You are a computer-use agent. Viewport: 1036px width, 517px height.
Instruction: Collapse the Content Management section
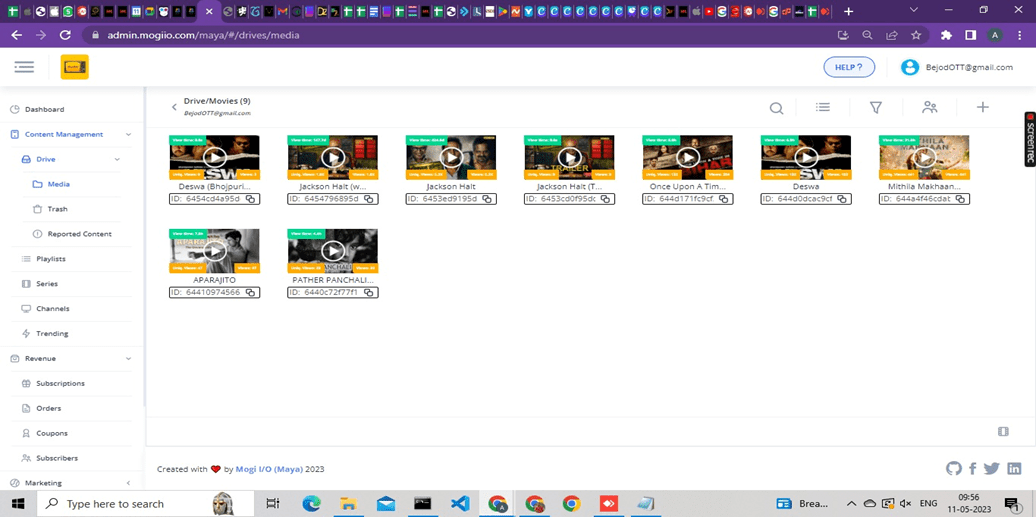click(x=128, y=134)
